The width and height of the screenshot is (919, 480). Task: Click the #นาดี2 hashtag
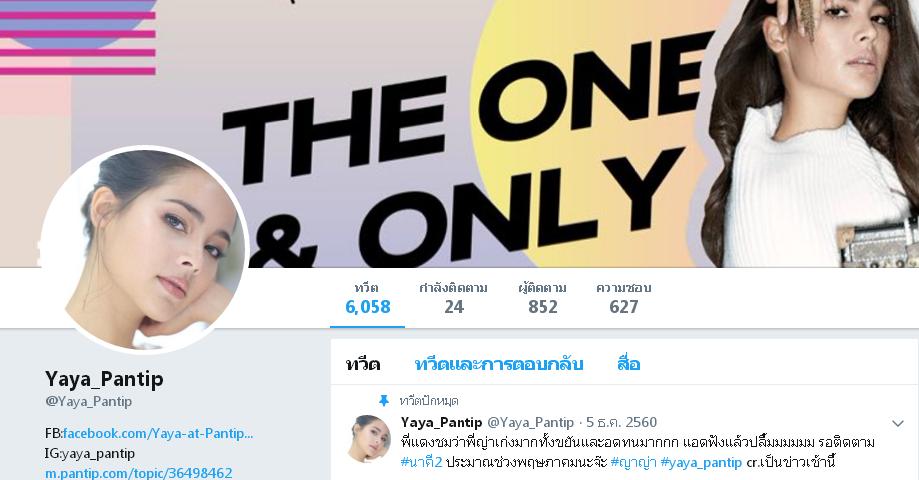[421, 462]
